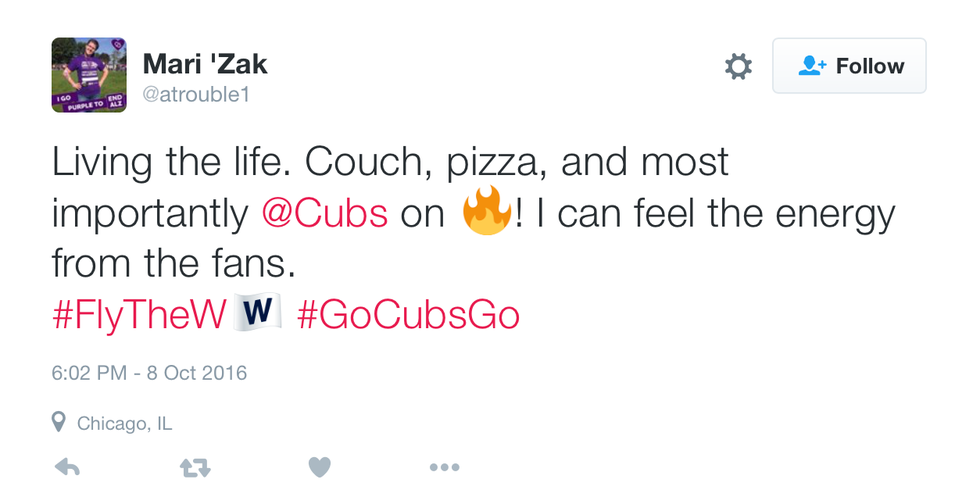Click the add-person icon on Follow
980x497 pixels.
coord(812,66)
